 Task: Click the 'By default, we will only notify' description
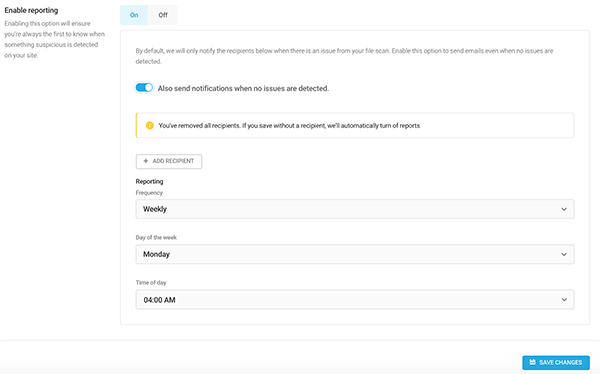[x=344, y=56]
